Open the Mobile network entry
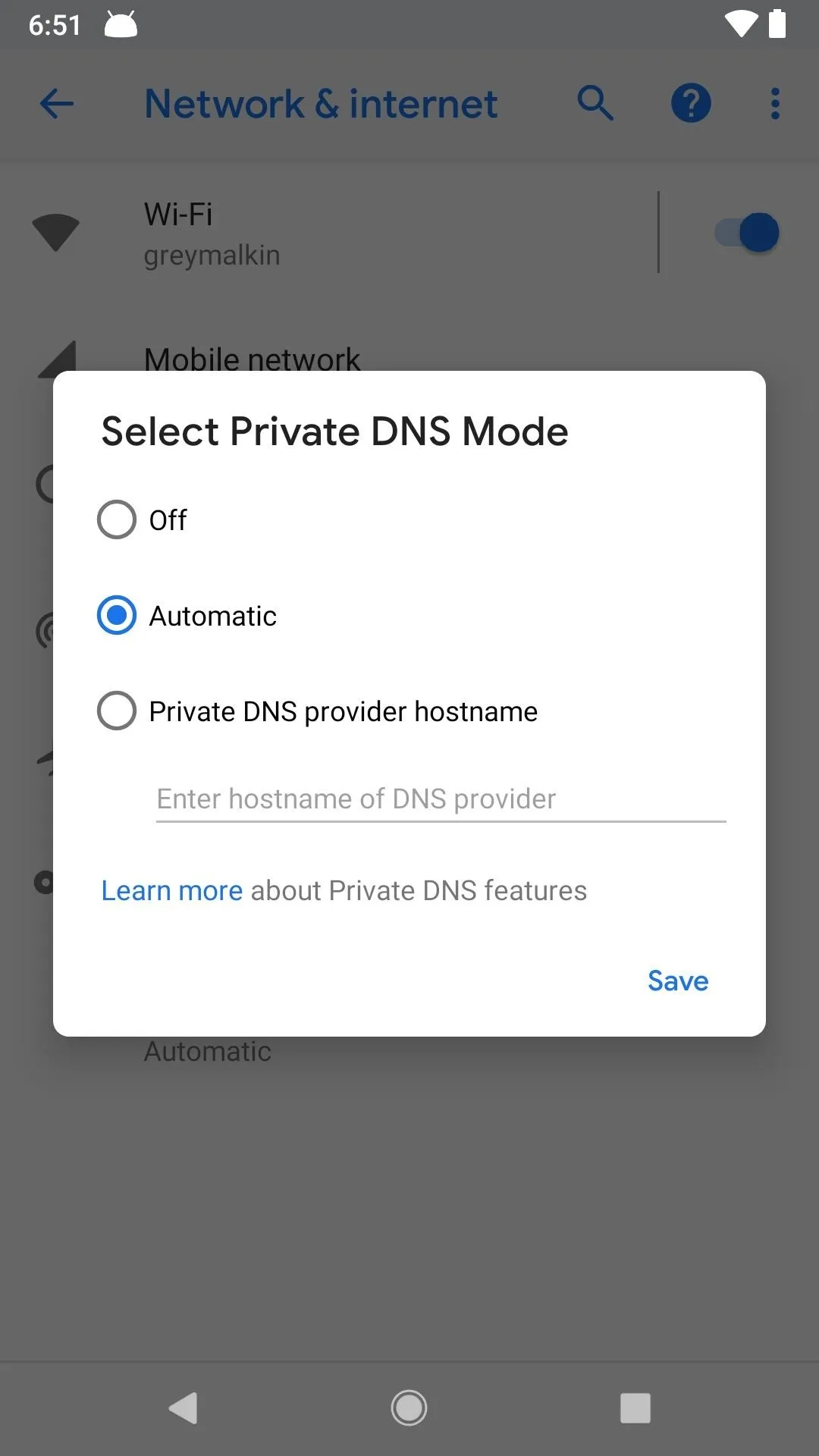This screenshot has height=1456, width=819. point(252,359)
